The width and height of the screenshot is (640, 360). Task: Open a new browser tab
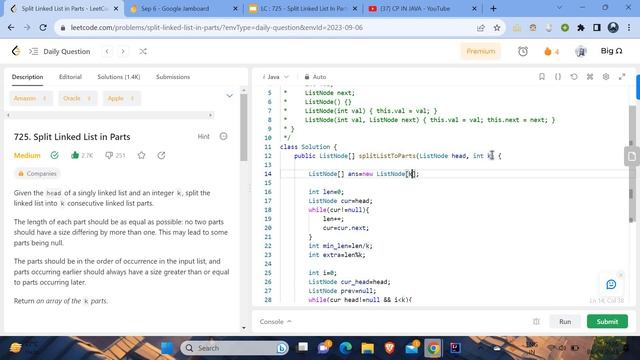coord(493,9)
